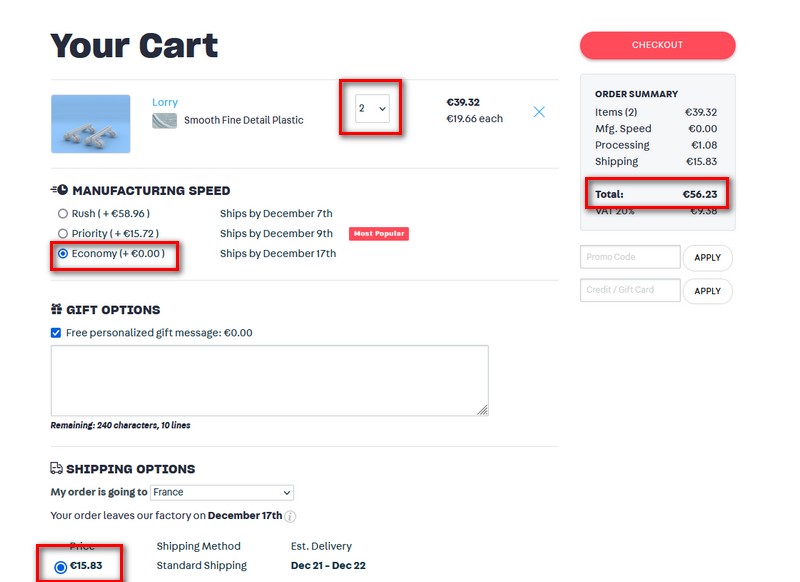Click the CHECKOUT button

tap(657, 45)
